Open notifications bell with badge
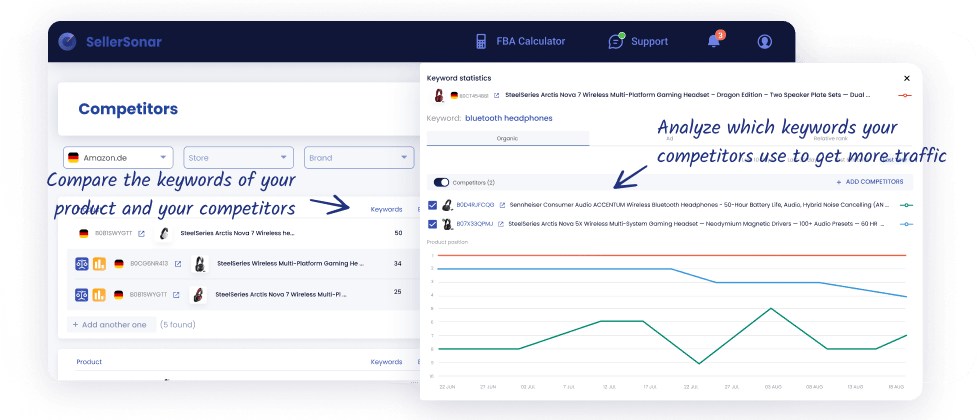This screenshot has height=420, width=977. click(714, 42)
